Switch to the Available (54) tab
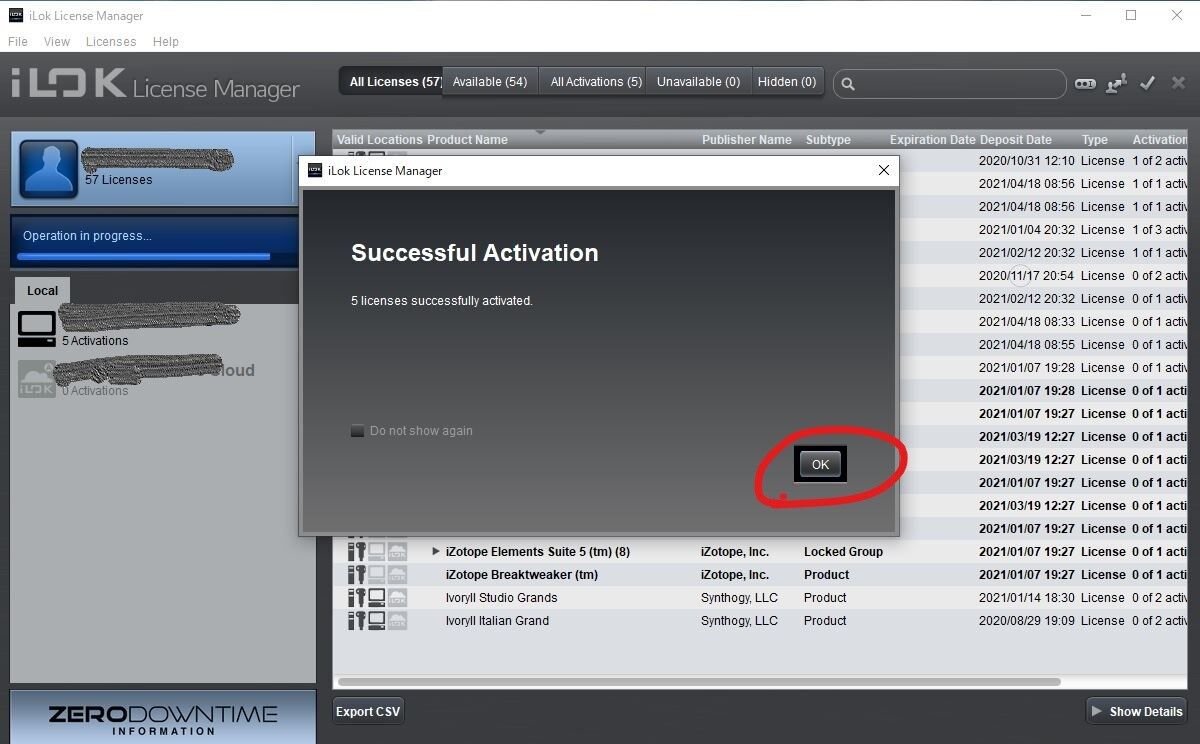 [490, 82]
